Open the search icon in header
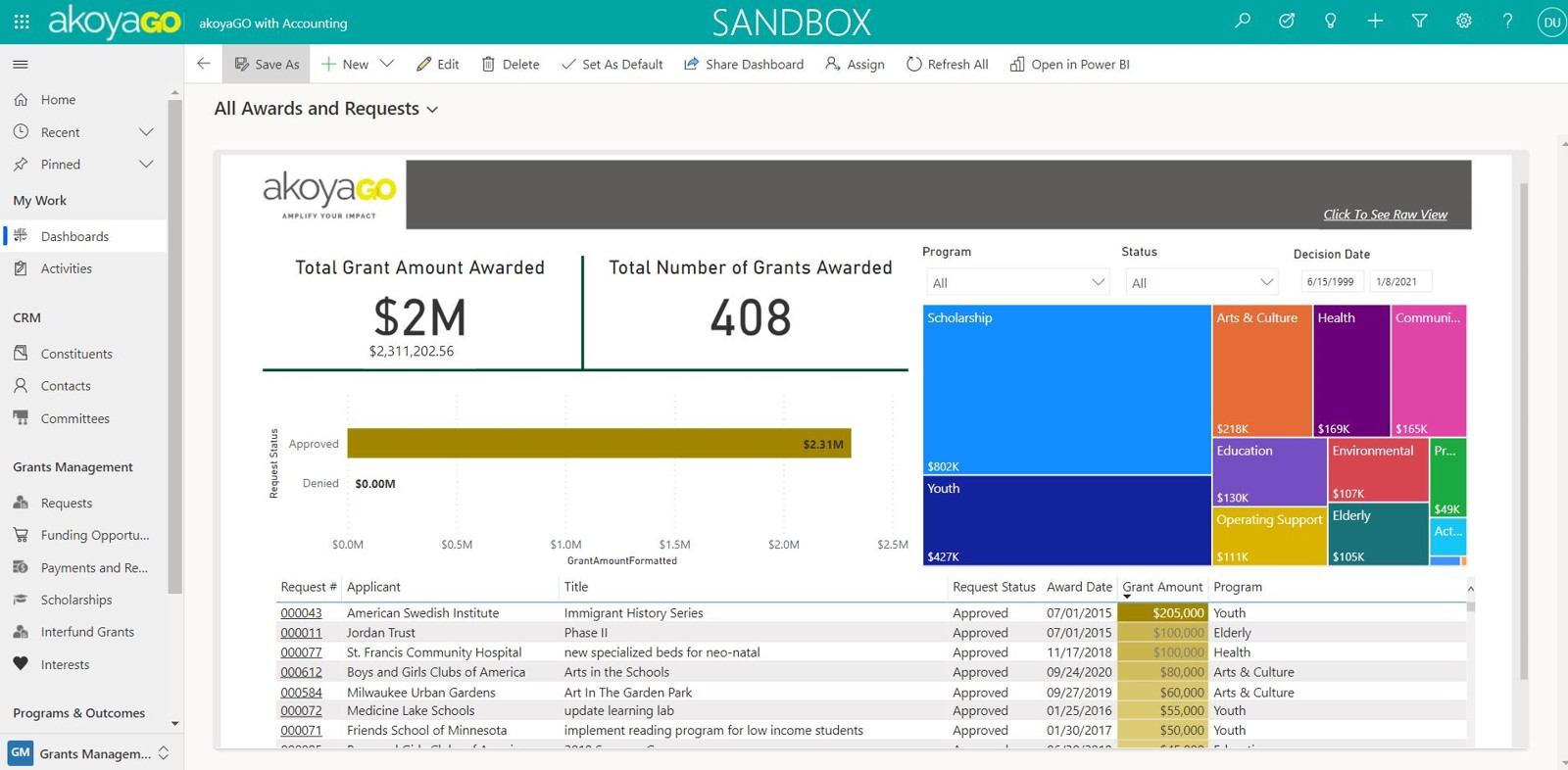Viewport: 1568px width, 770px height. pos(1243,21)
